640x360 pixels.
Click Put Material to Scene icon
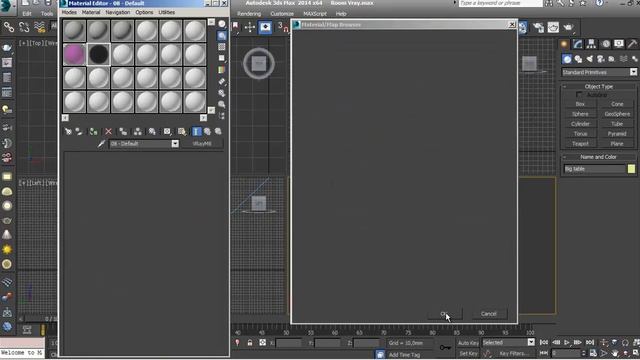[79, 131]
